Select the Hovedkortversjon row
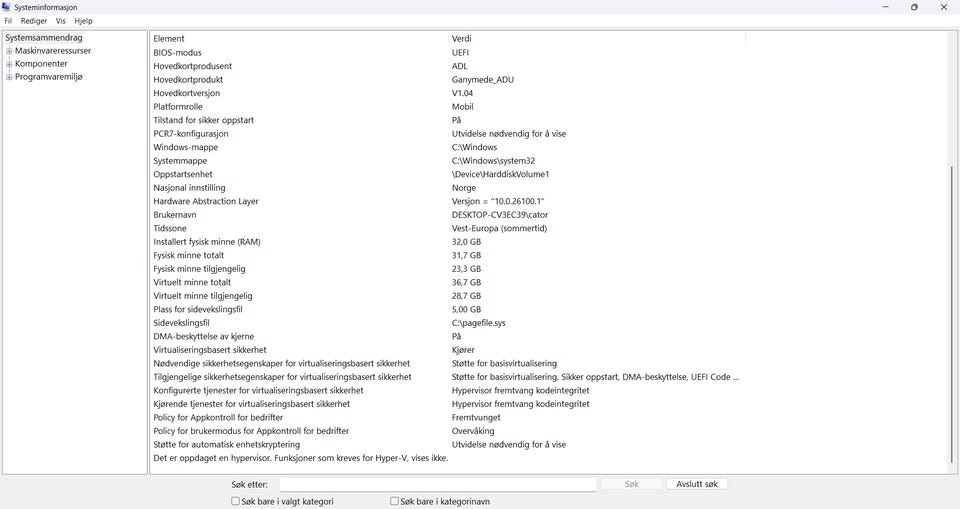 click(446, 93)
